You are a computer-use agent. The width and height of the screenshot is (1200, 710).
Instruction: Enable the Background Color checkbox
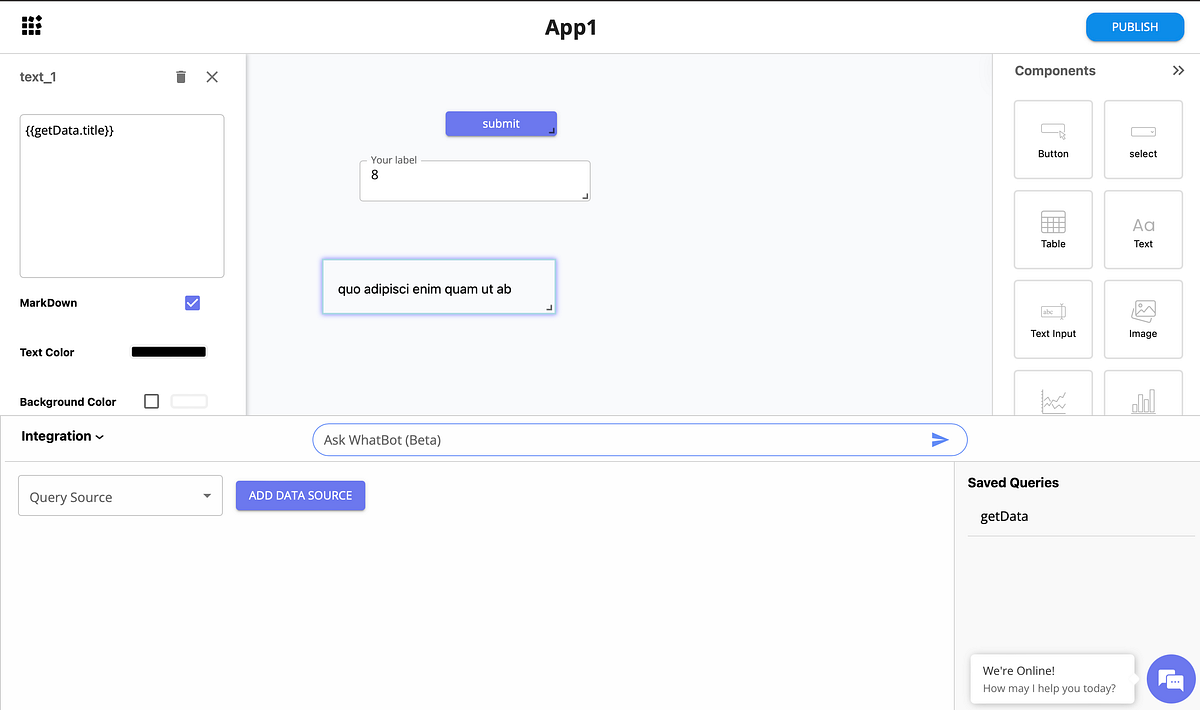[x=151, y=401]
